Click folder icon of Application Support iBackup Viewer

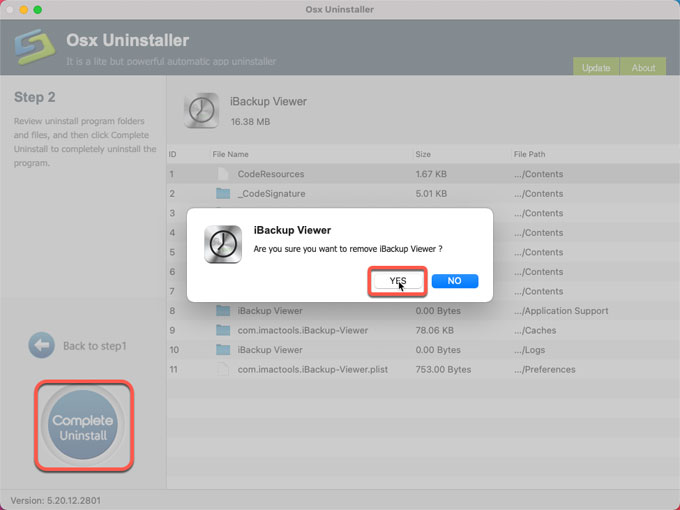coord(223,311)
